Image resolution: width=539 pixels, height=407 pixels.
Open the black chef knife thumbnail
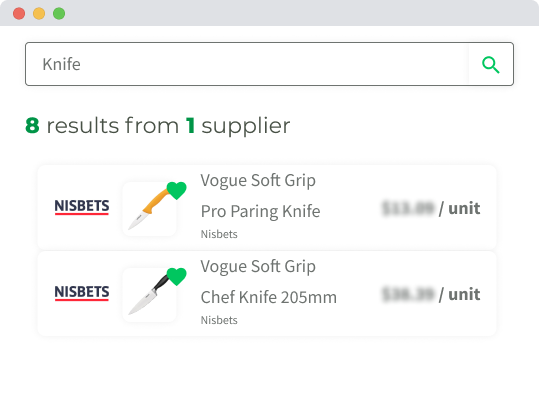click(x=150, y=295)
